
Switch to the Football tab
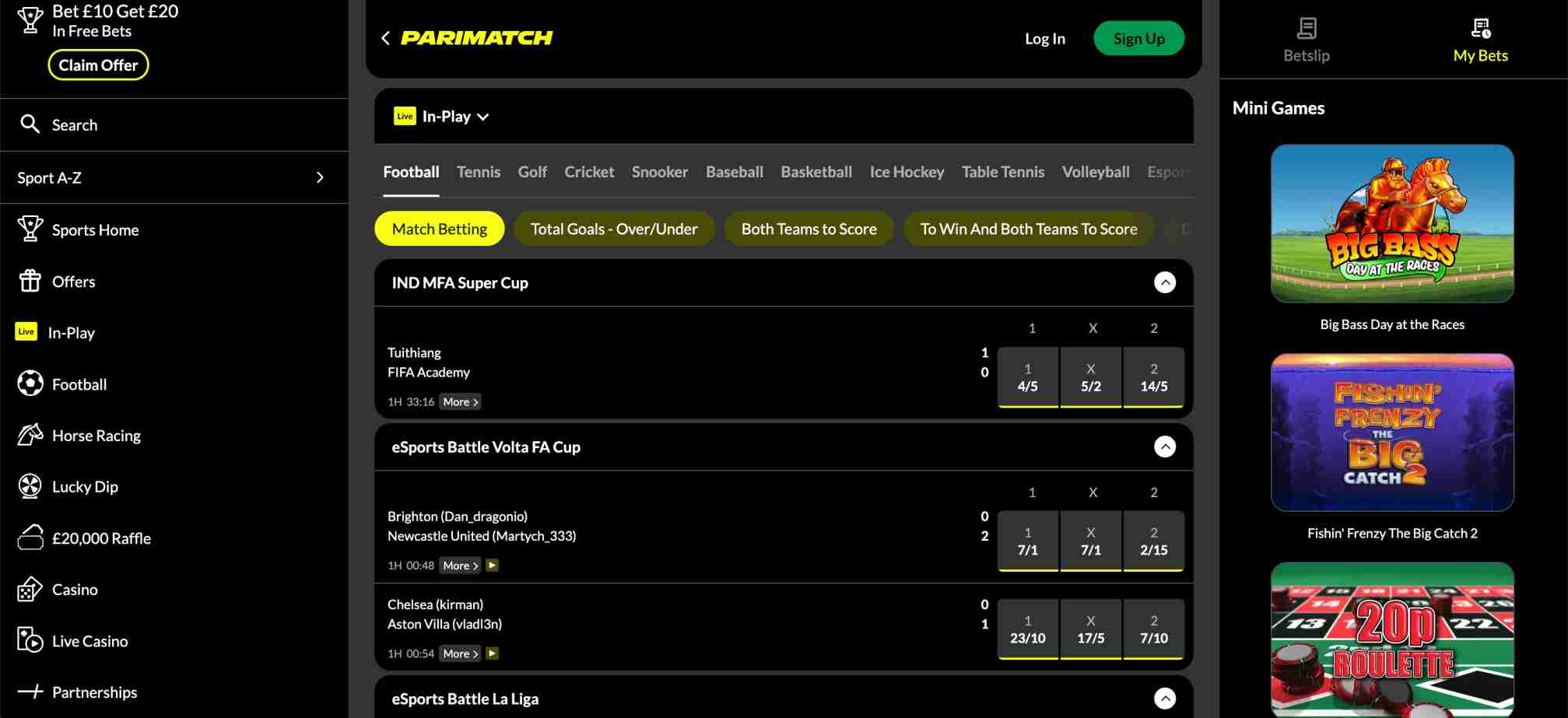click(411, 172)
